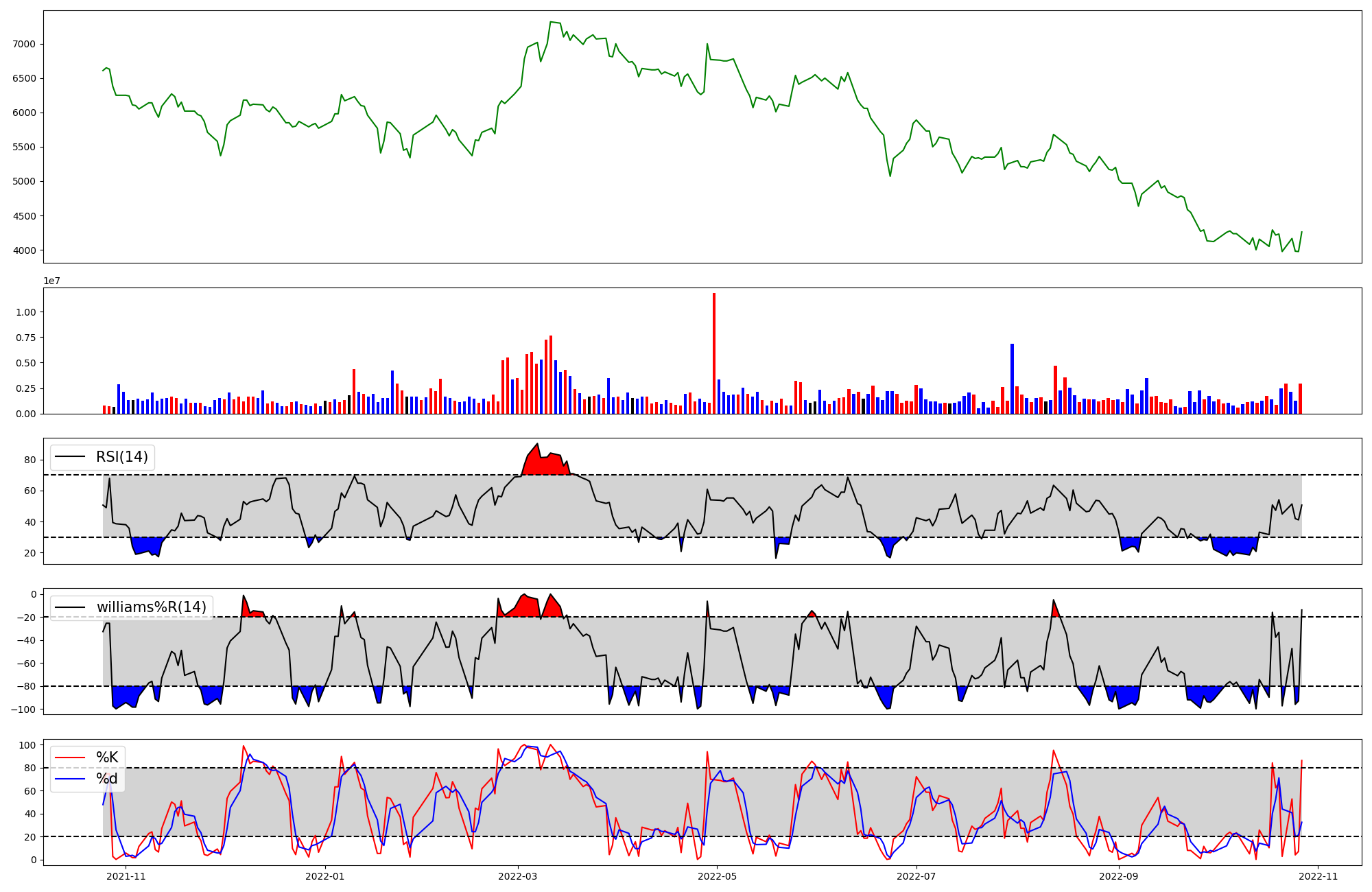This screenshot has height=892, width=1372.
Task: Click the 2022-03 x-axis date label
Action: [x=518, y=876]
